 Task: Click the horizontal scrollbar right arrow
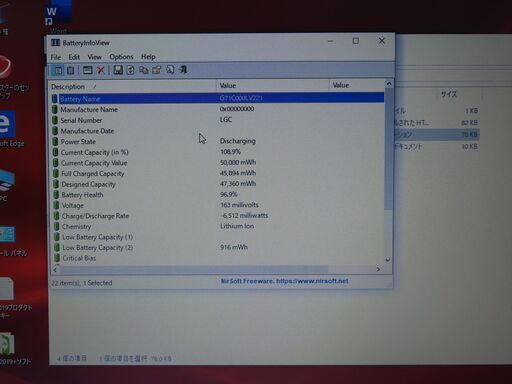coord(378,269)
